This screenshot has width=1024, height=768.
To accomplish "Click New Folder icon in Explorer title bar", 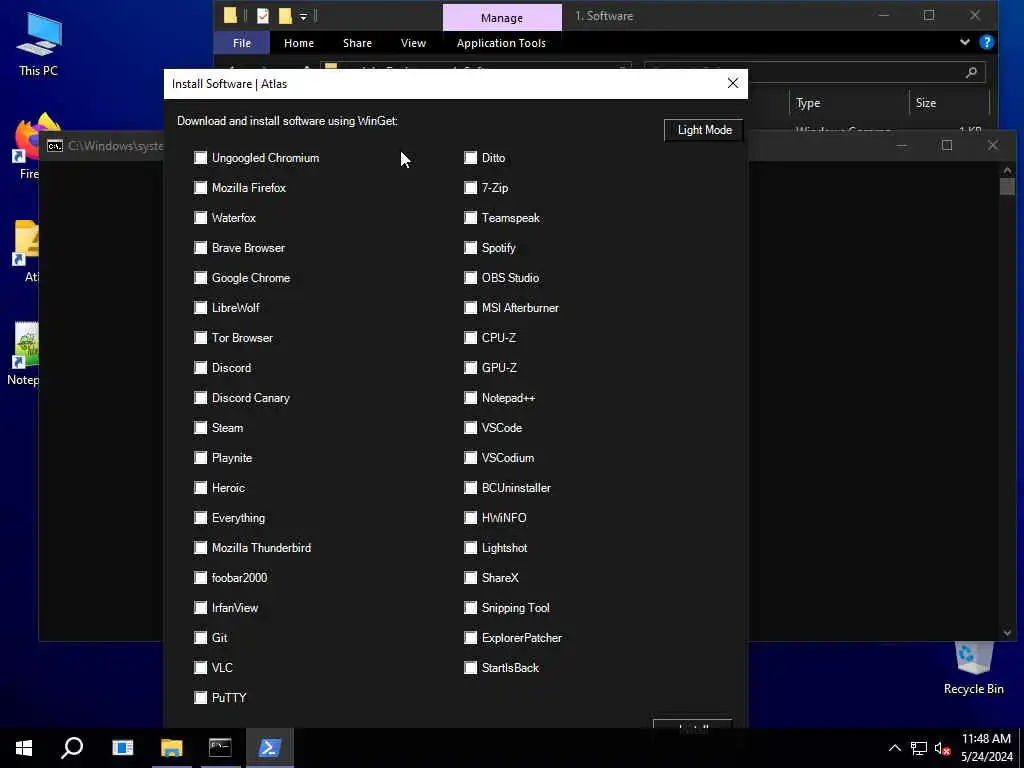I will tap(285, 16).
